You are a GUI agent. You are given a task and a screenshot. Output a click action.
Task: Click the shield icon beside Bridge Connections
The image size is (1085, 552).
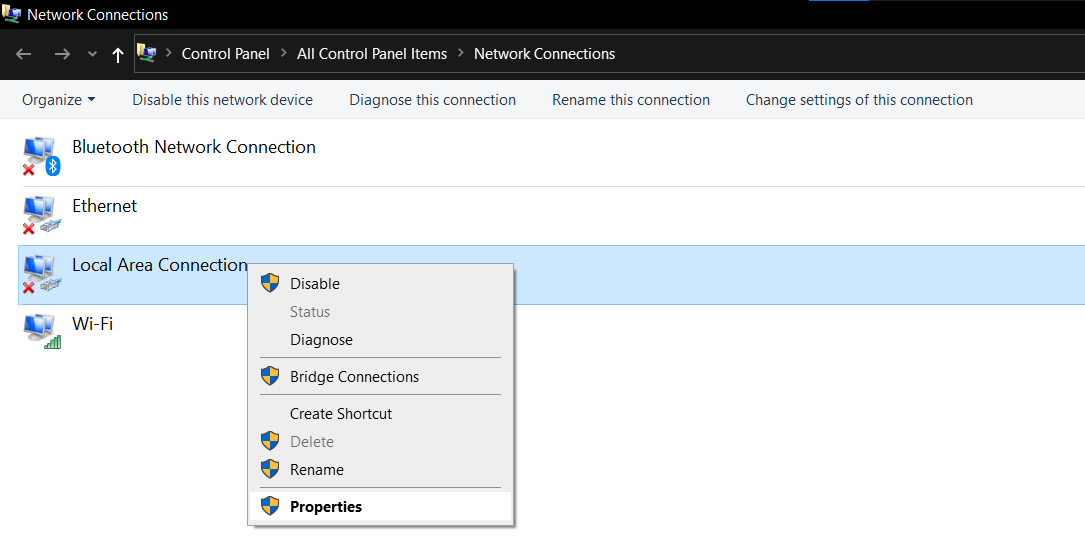(270, 376)
